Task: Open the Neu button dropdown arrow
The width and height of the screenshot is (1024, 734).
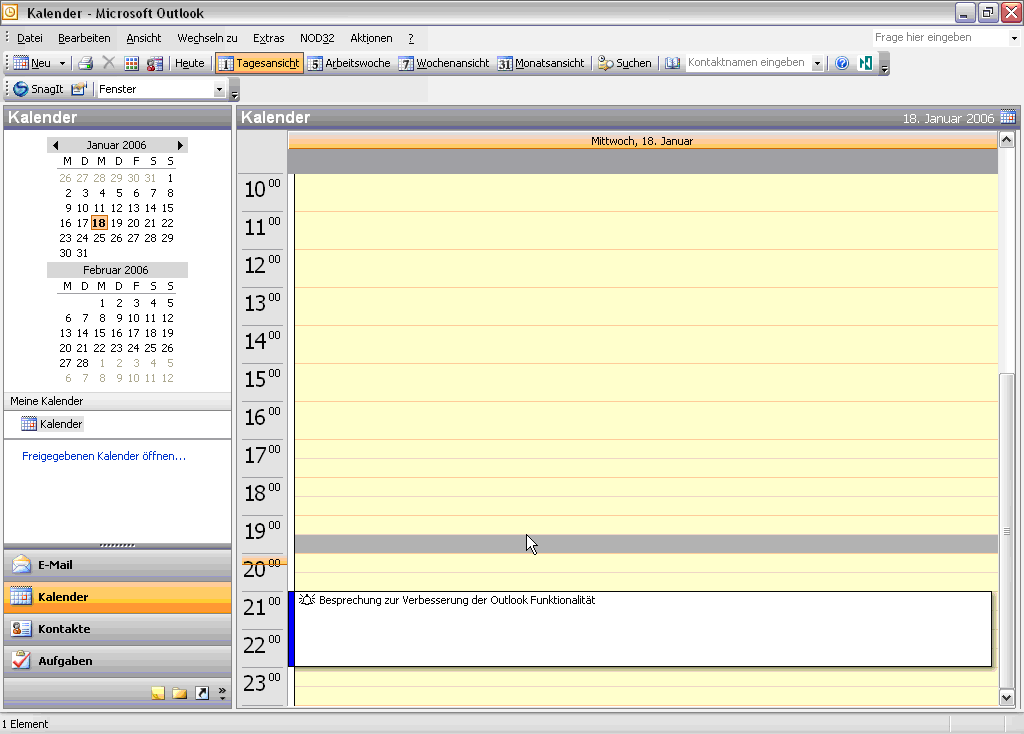Action: tap(63, 63)
